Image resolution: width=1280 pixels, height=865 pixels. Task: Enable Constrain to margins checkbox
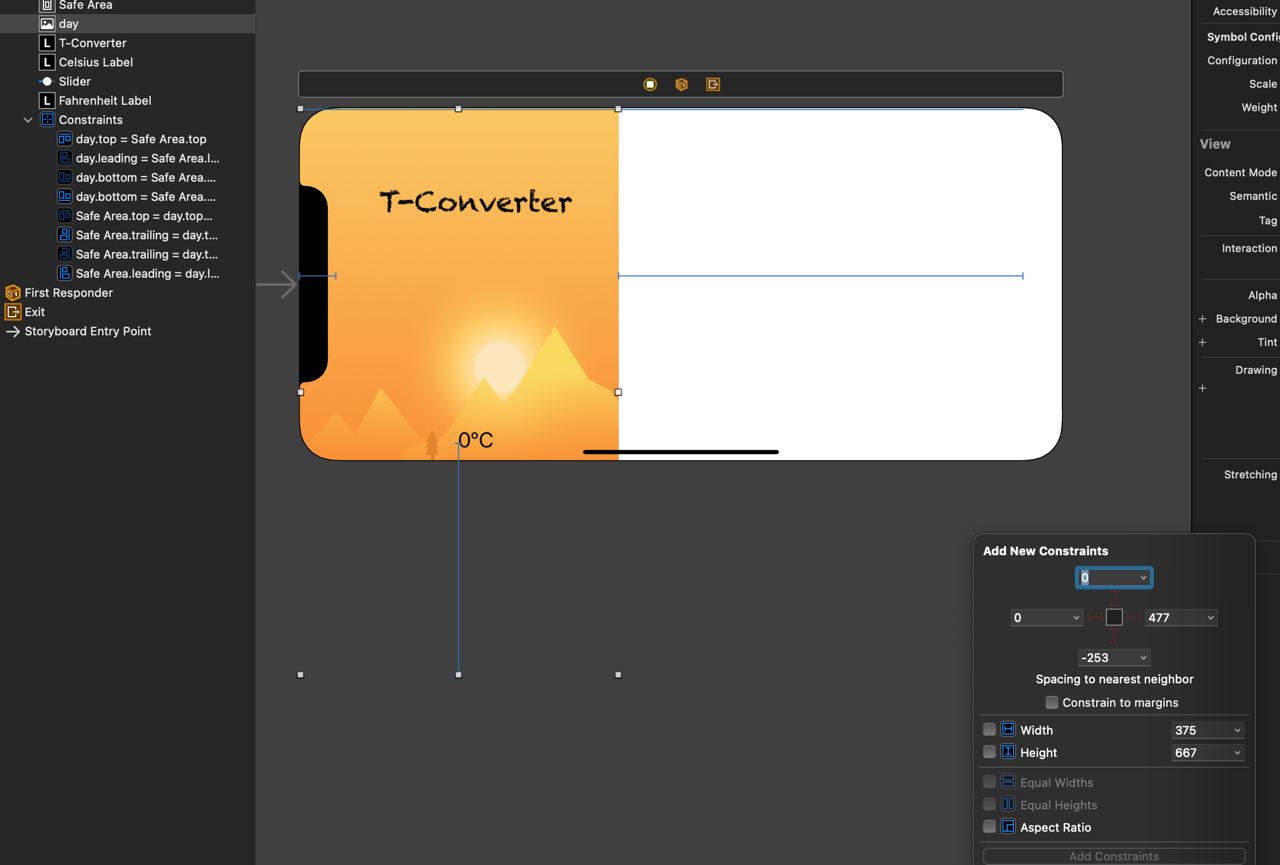tap(1052, 702)
